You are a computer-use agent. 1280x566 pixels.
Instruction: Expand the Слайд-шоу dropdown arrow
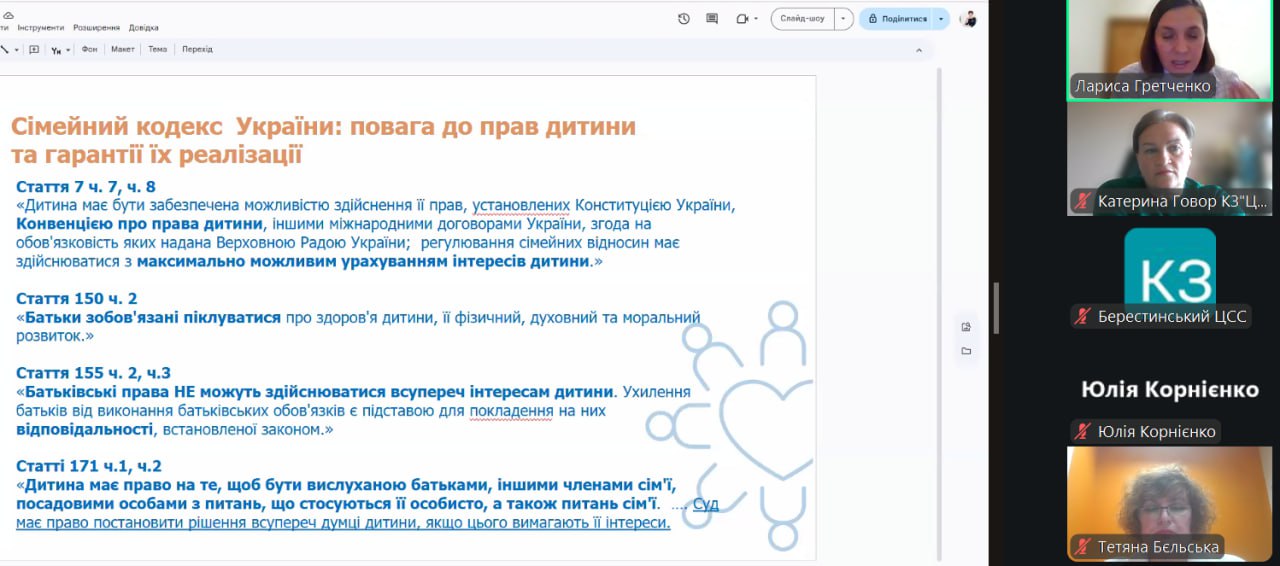tap(845, 19)
